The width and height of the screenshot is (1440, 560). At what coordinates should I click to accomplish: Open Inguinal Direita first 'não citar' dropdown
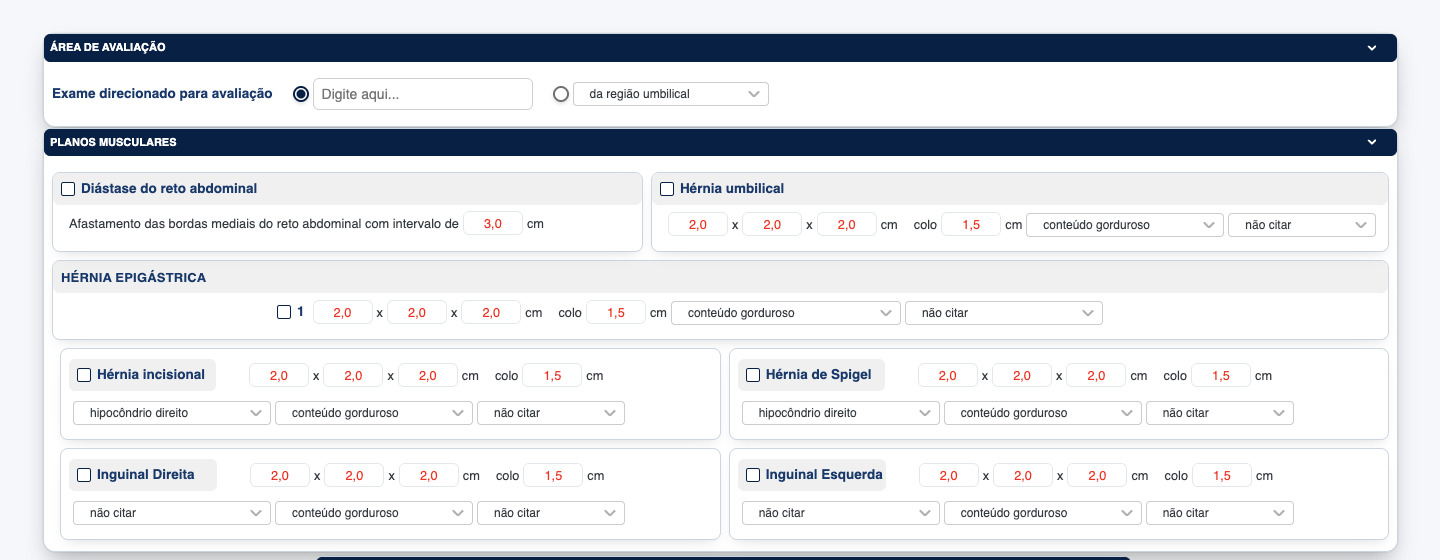coord(171,513)
